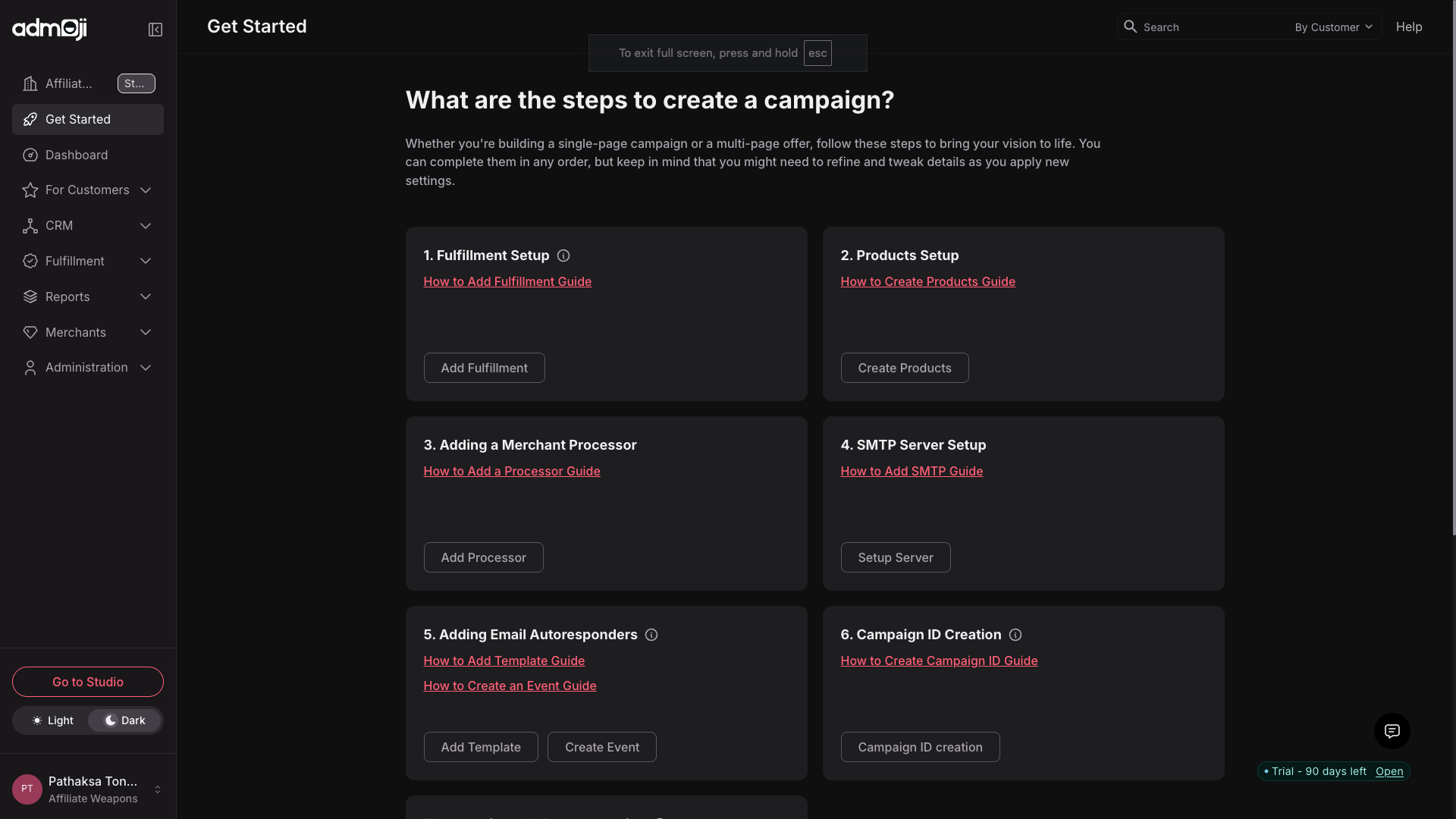
Task: Click the admoji logo
Action: click(50, 29)
